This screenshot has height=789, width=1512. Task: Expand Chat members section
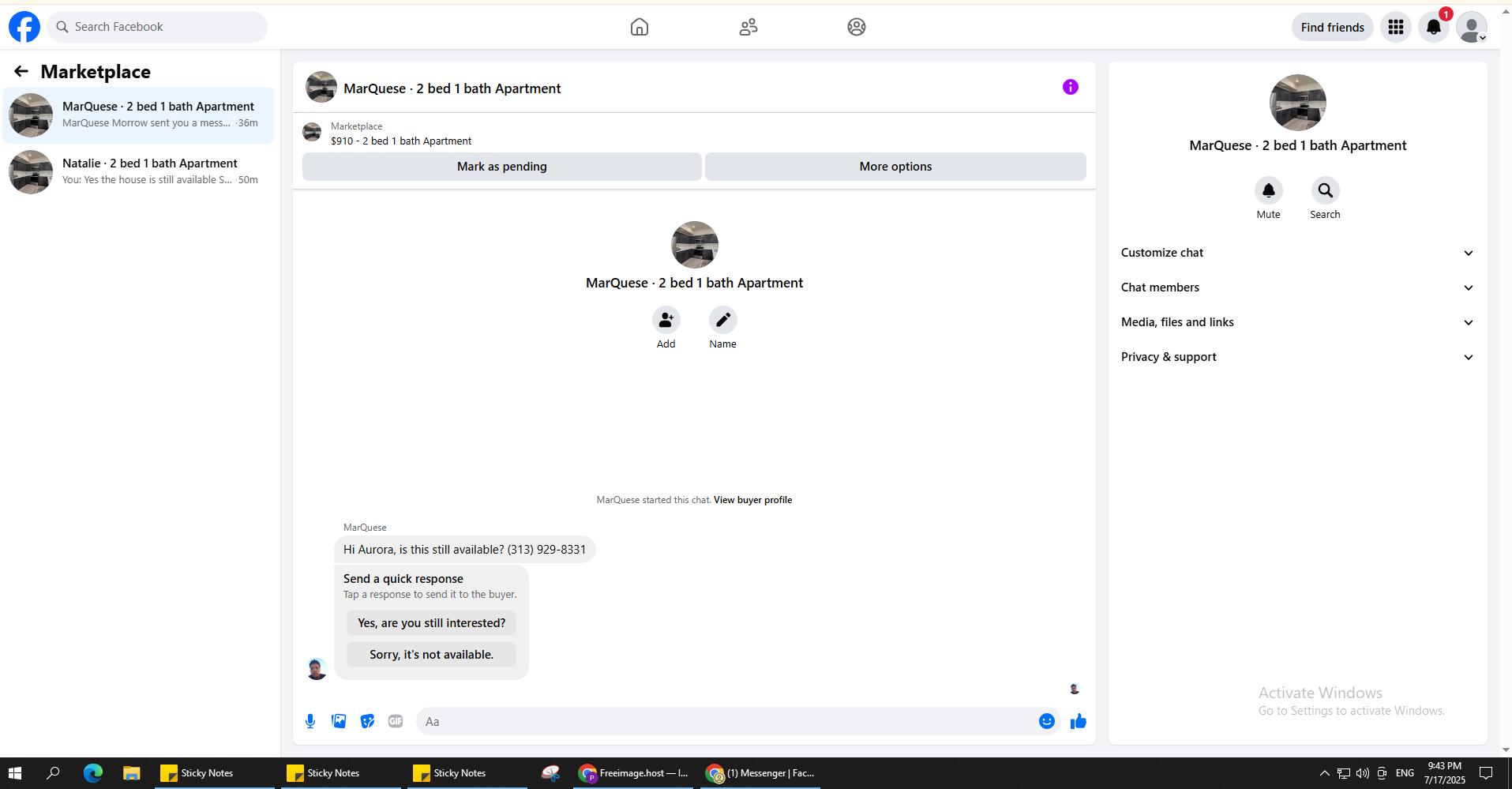1298,287
